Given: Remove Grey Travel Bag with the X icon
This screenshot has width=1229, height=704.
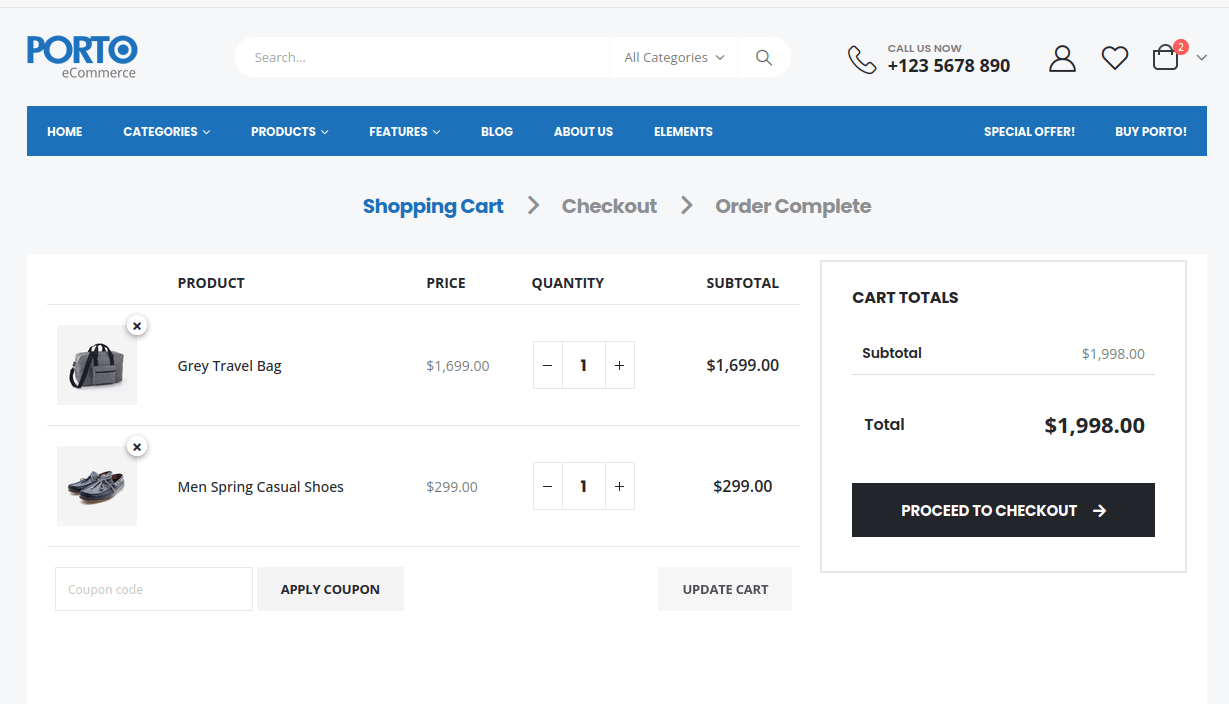Looking at the screenshot, I should (136, 325).
